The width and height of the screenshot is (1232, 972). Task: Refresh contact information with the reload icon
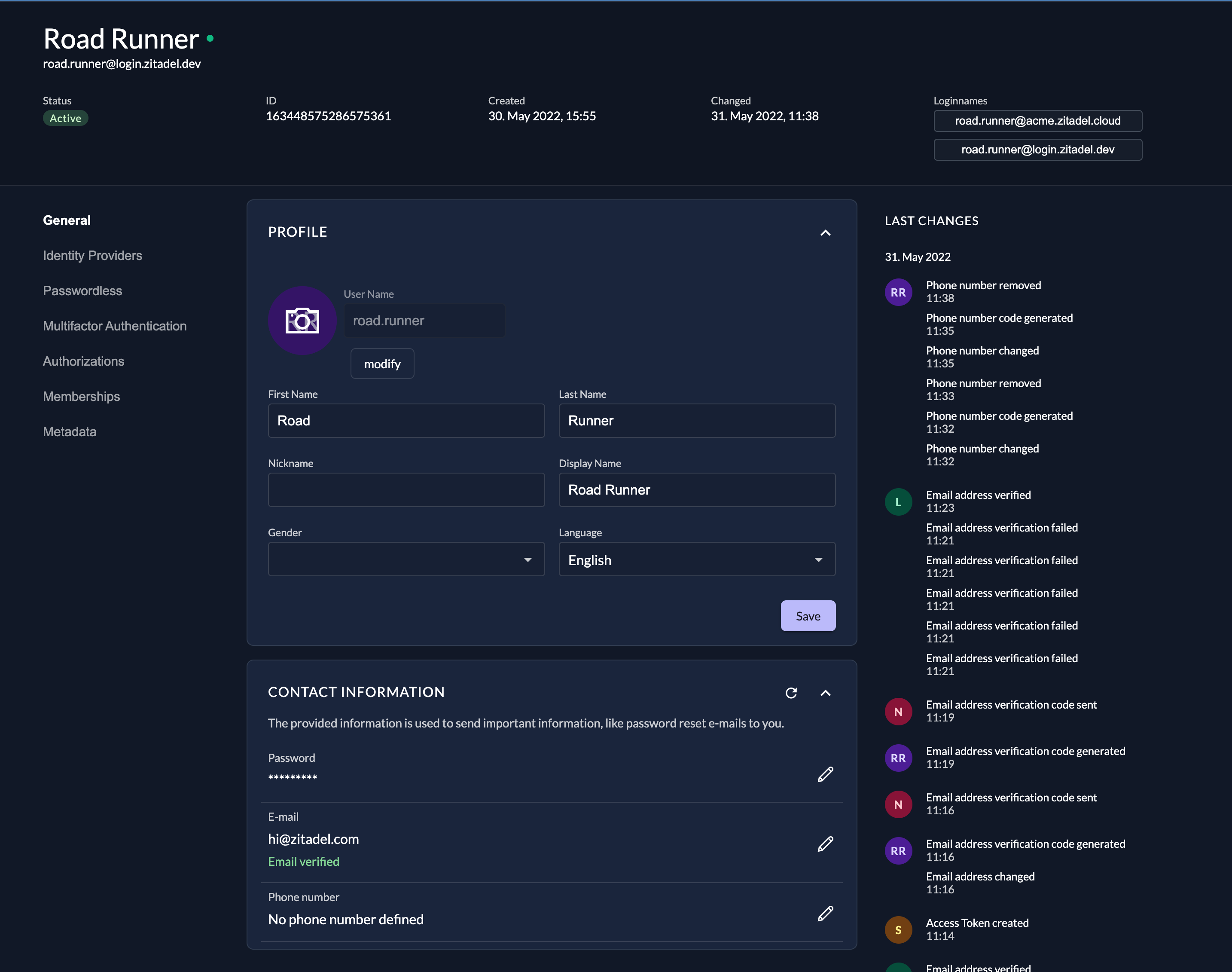790,693
